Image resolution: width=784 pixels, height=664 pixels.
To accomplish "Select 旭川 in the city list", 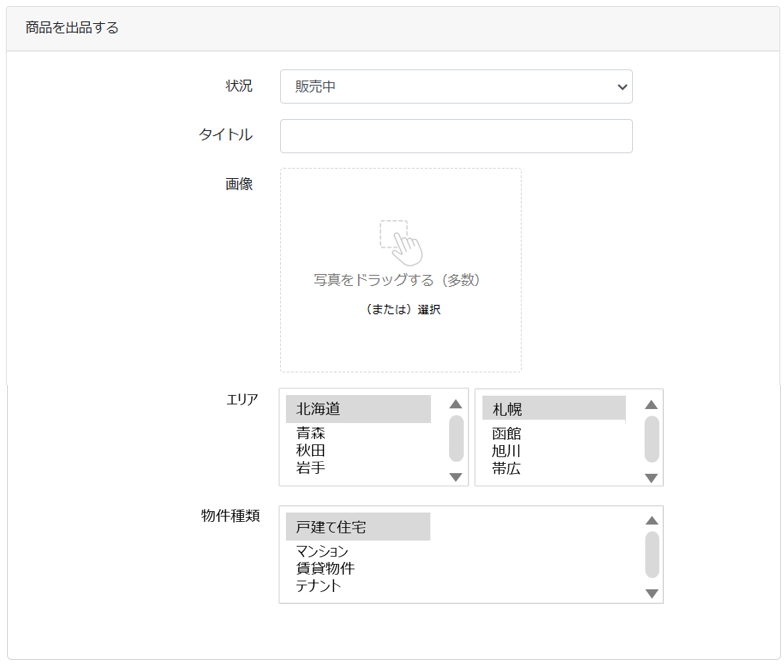I will [x=507, y=451].
